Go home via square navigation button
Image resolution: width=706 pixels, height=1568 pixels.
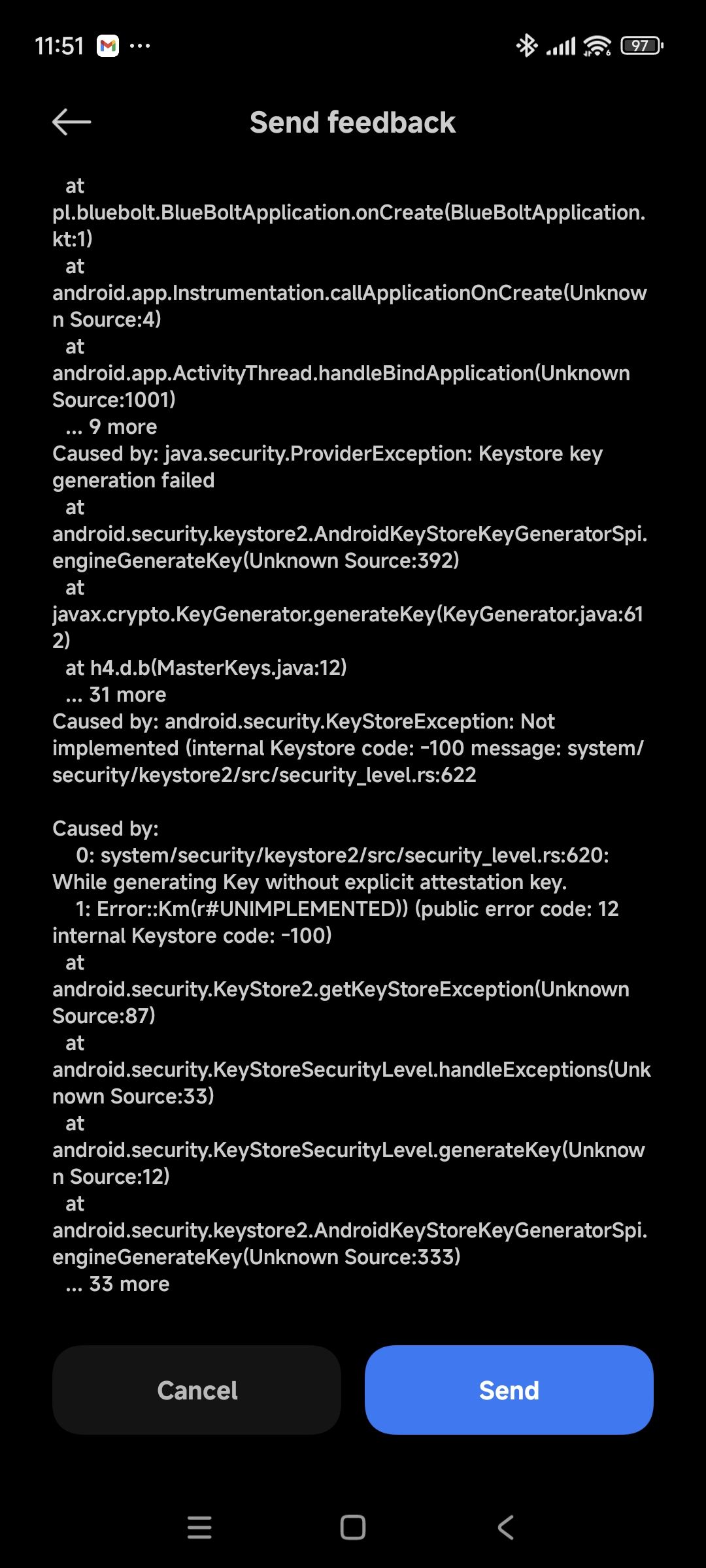(353, 1527)
